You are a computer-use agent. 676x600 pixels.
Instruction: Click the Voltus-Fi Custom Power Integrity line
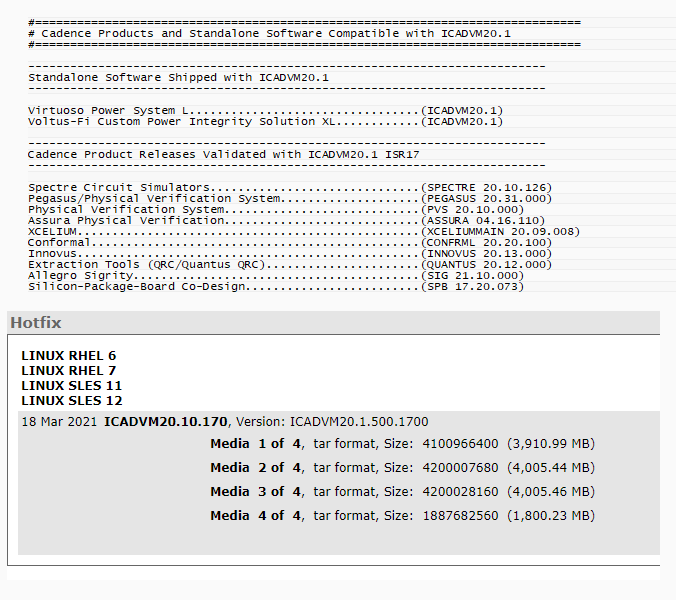click(x=266, y=122)
